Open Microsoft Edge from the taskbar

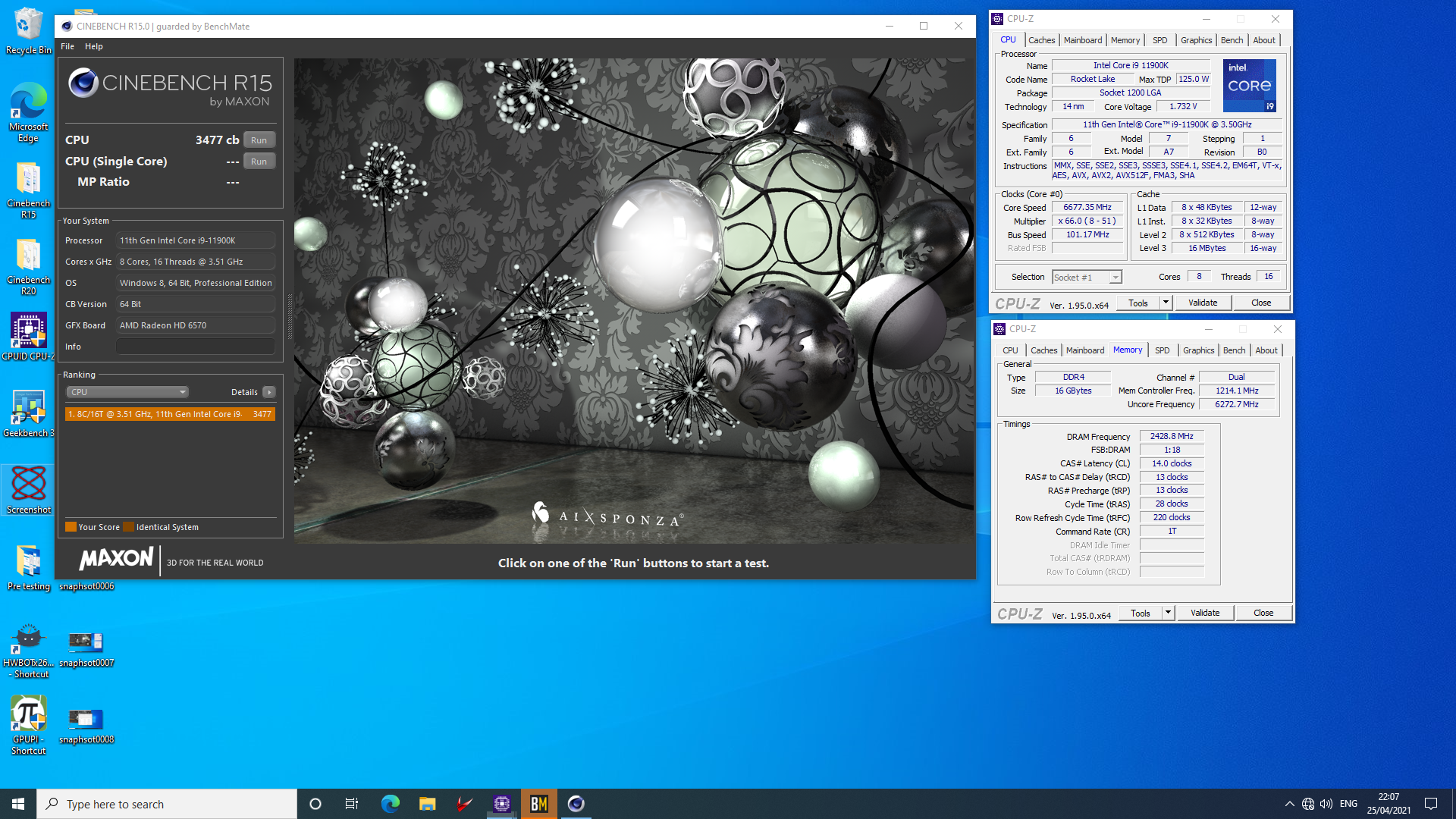390,804
